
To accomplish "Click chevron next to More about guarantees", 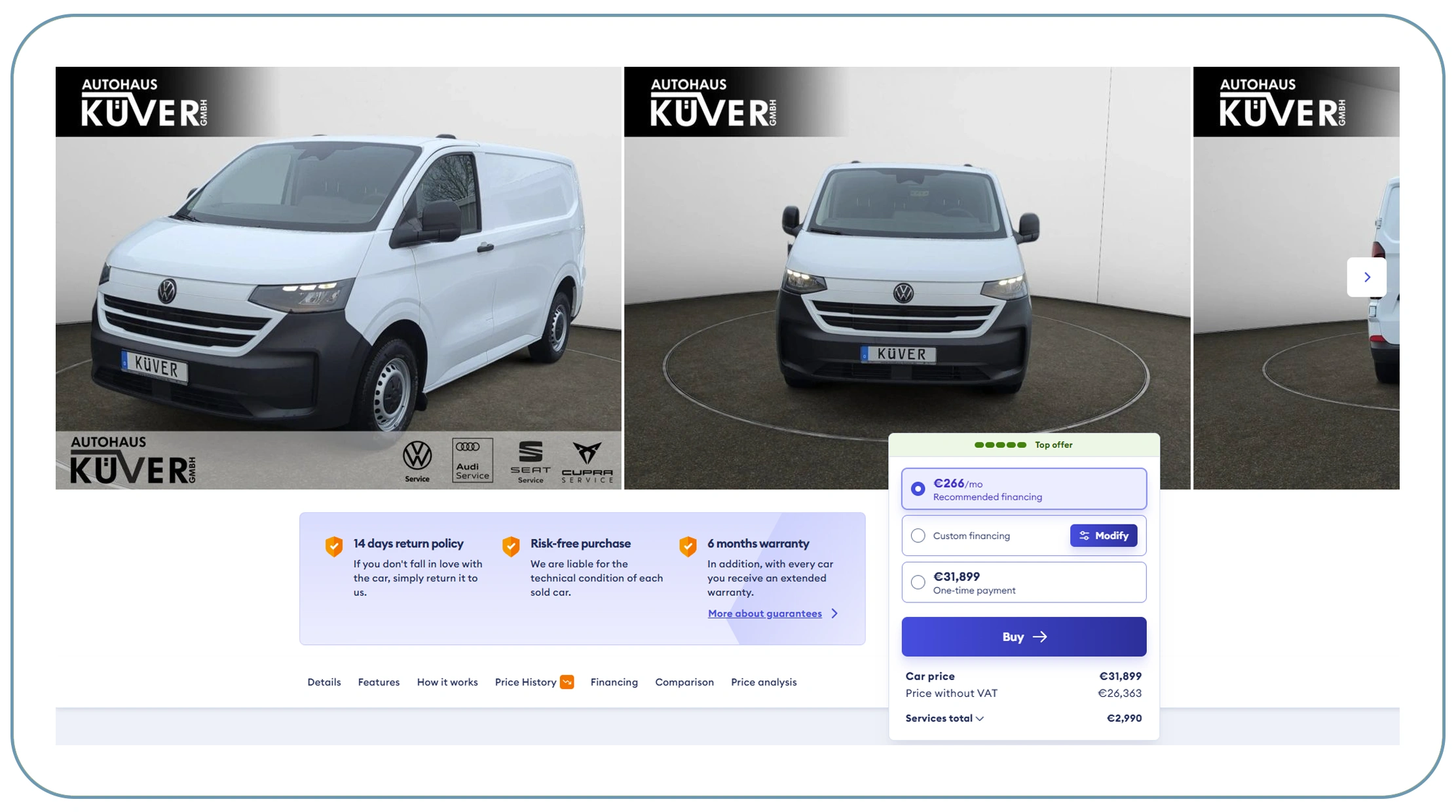I will (x=834, y=613).
